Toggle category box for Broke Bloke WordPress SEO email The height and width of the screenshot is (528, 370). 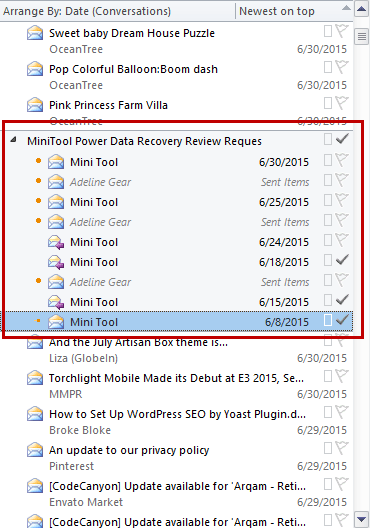(328, 412)
